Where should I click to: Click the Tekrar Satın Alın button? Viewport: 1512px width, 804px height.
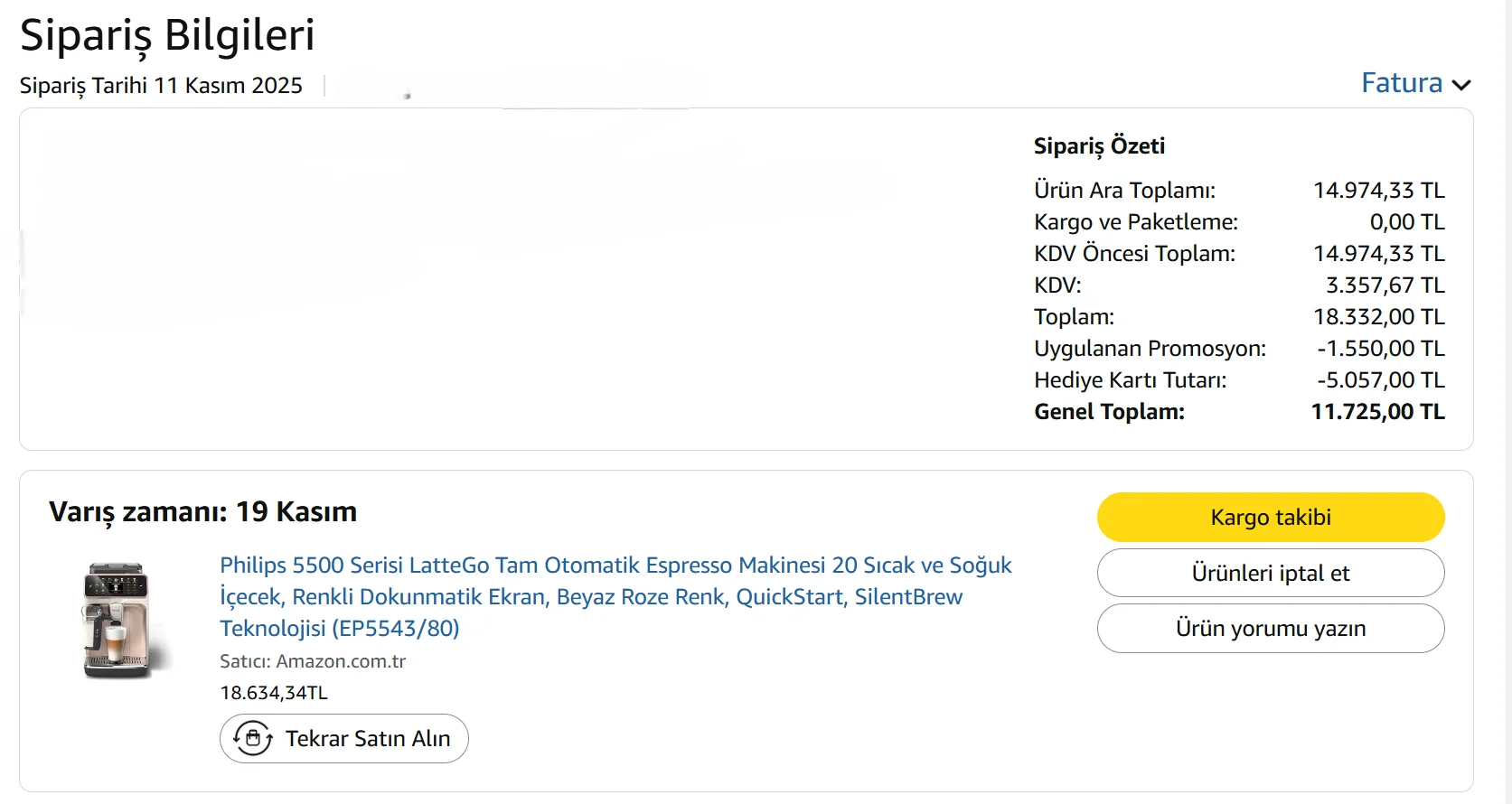tap(343, 738)
